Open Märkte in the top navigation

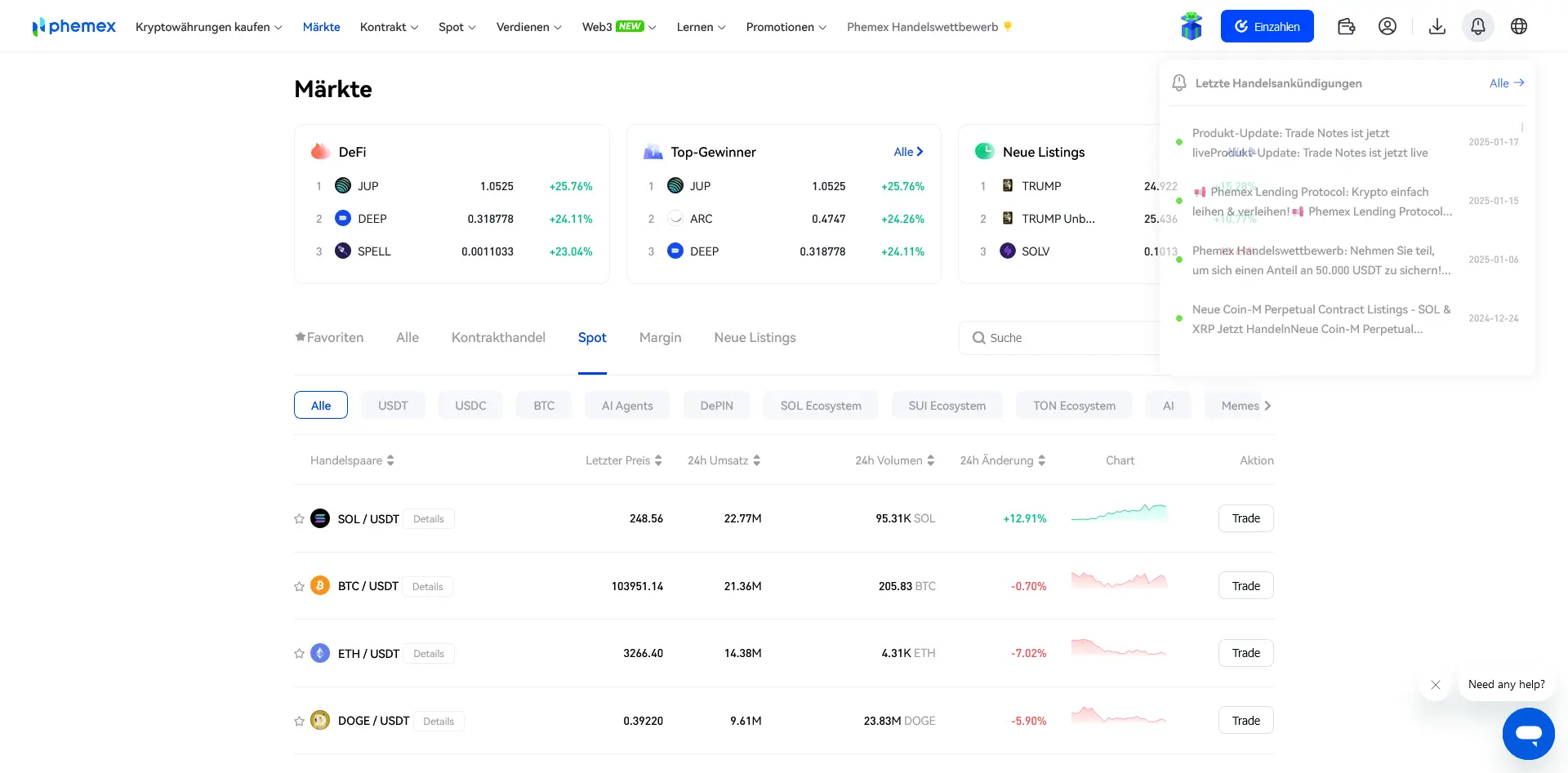pos(322,27)
